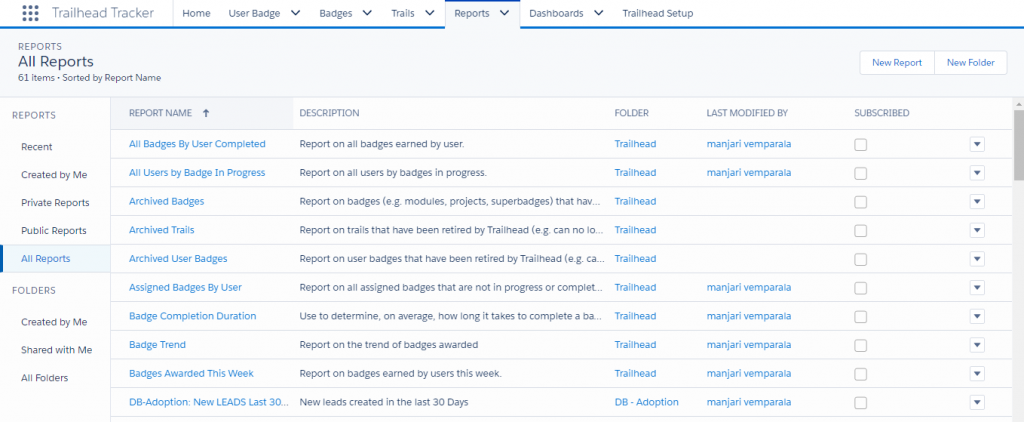1024x422 pixels.
Task: Open row actions menu for Archived Badges
Action: 977,202
